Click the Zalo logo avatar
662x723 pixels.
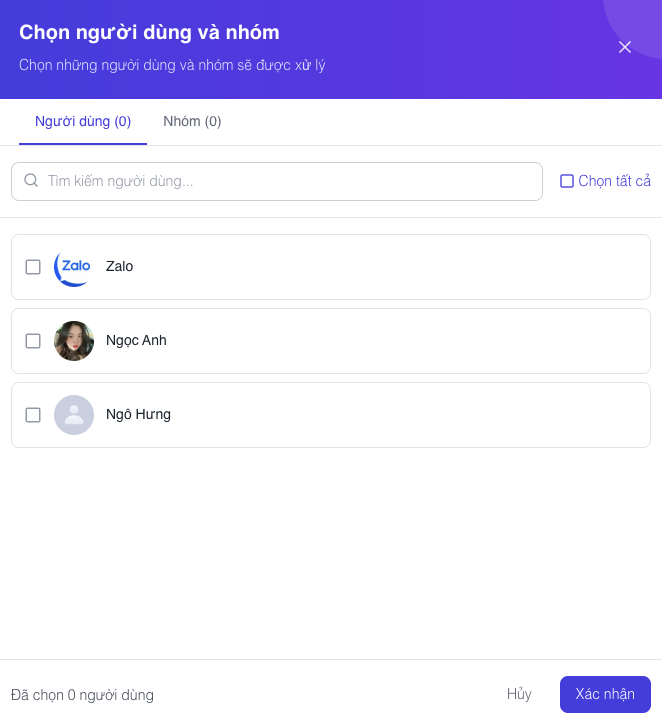coord(74,267)
